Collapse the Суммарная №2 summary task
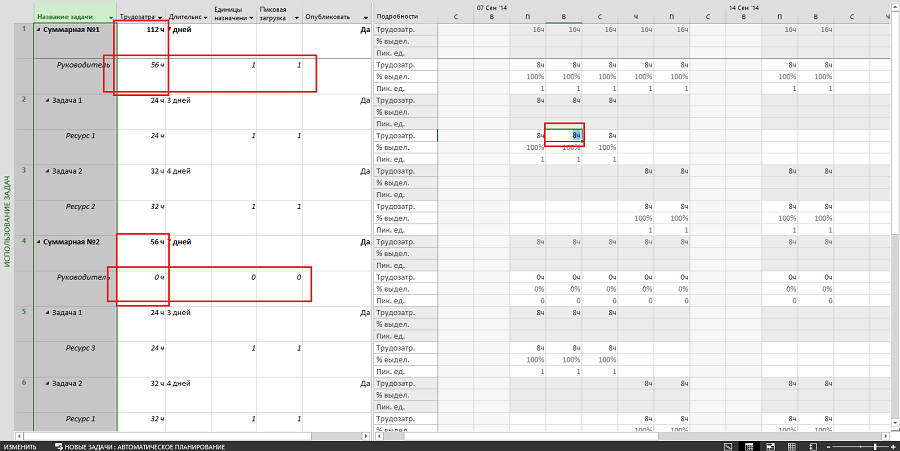Viewport: 900px width, 451px height. (x=38, y=242)
